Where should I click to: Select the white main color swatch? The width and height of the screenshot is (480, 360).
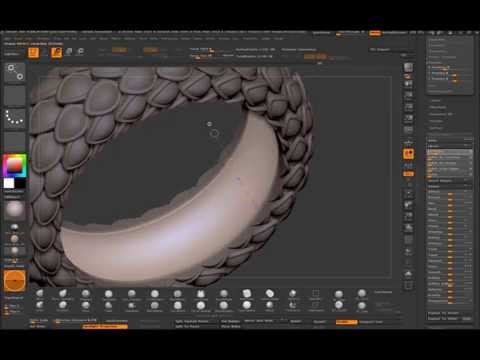pos(9,183)
